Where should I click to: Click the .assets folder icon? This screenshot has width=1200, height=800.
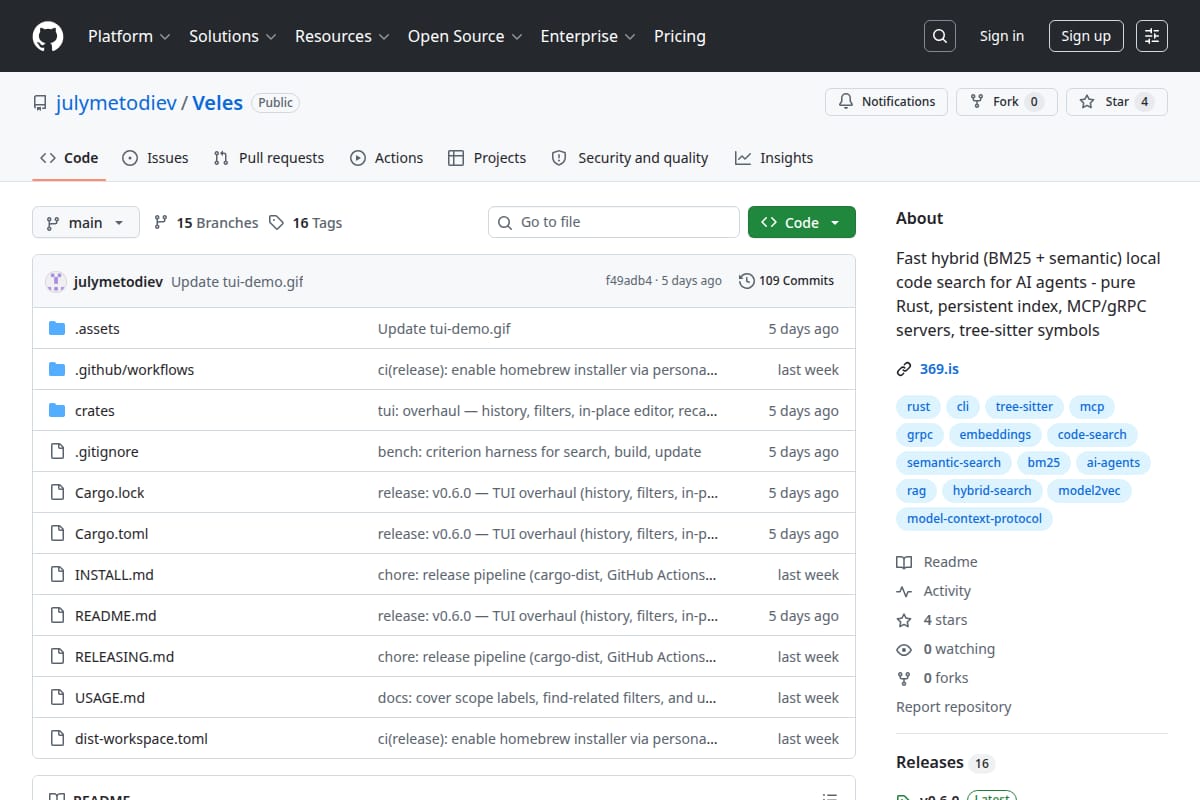[57, 329]
